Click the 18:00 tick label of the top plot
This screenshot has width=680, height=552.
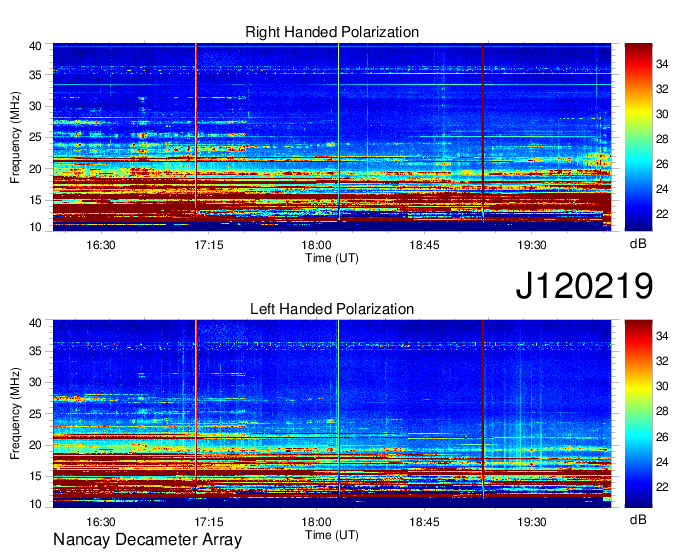point(317,245)
